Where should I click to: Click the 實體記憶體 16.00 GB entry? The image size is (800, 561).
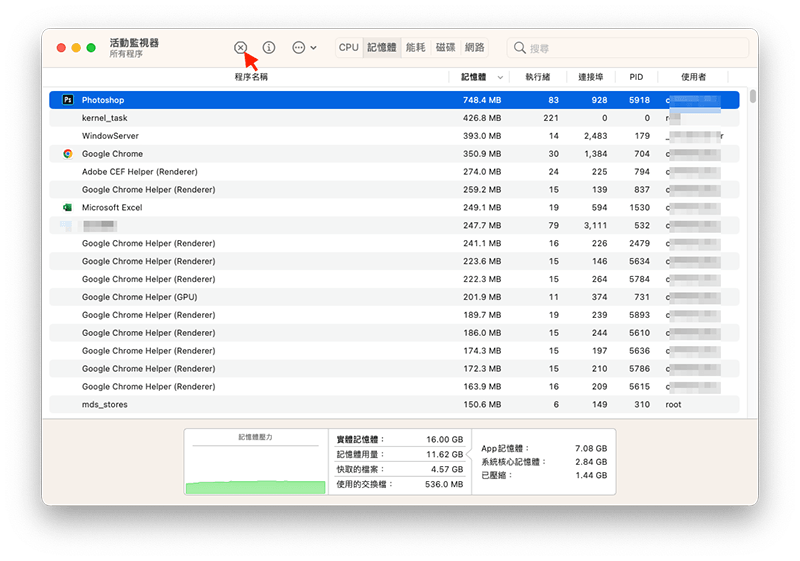(x=399, y=439)
